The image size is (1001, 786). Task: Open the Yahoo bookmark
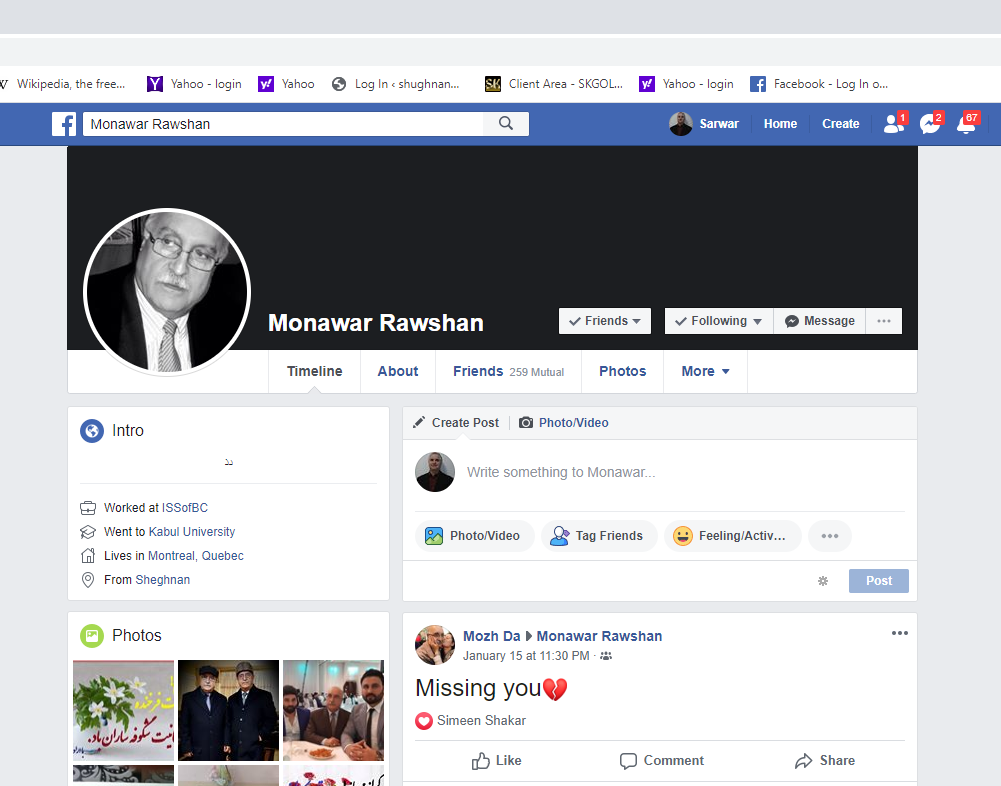287,84
